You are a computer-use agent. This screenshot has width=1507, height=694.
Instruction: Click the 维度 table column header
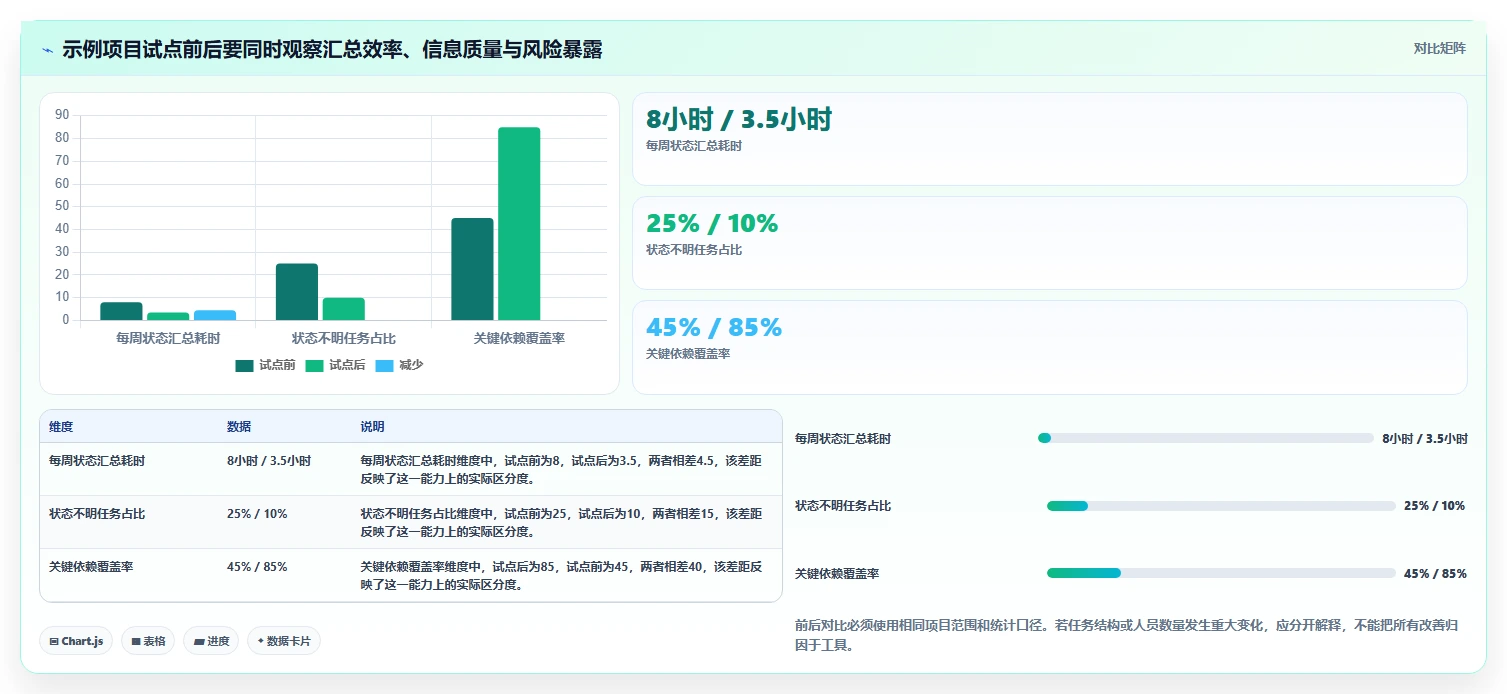click(61, 427)
